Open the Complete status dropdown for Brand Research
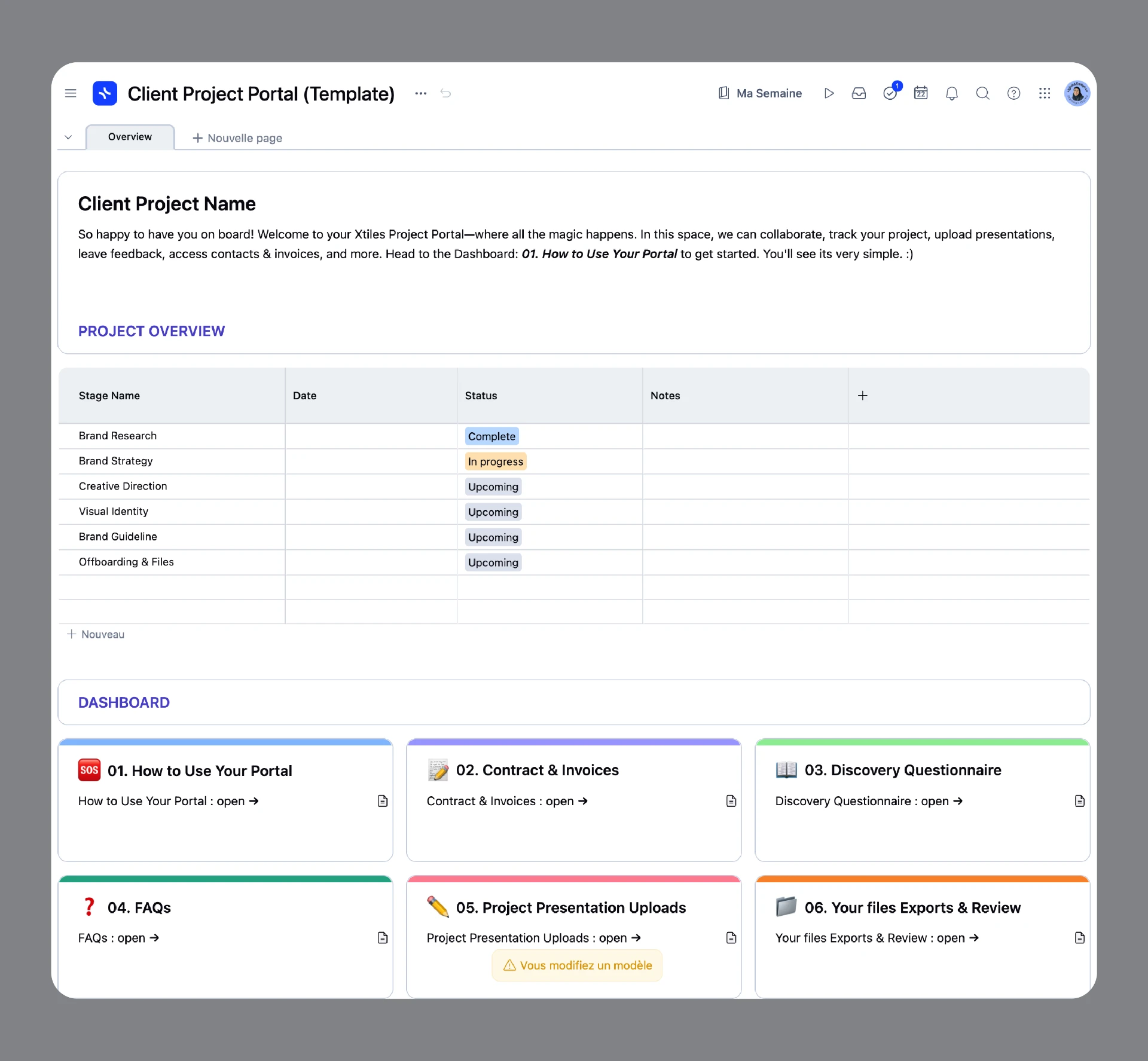 tap(491, 436)
